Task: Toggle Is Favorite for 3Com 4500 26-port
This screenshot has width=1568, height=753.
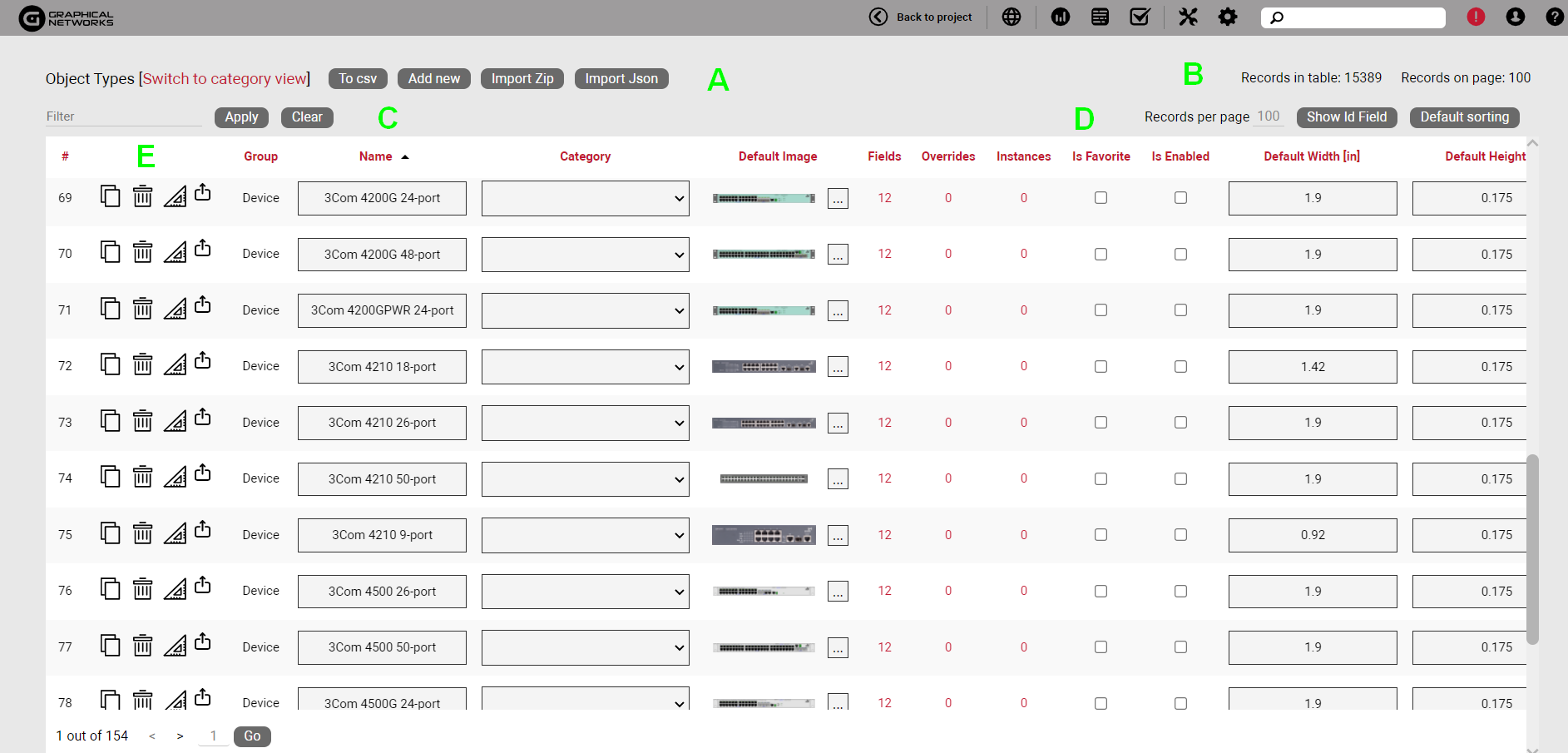Action: point(1101,592)
